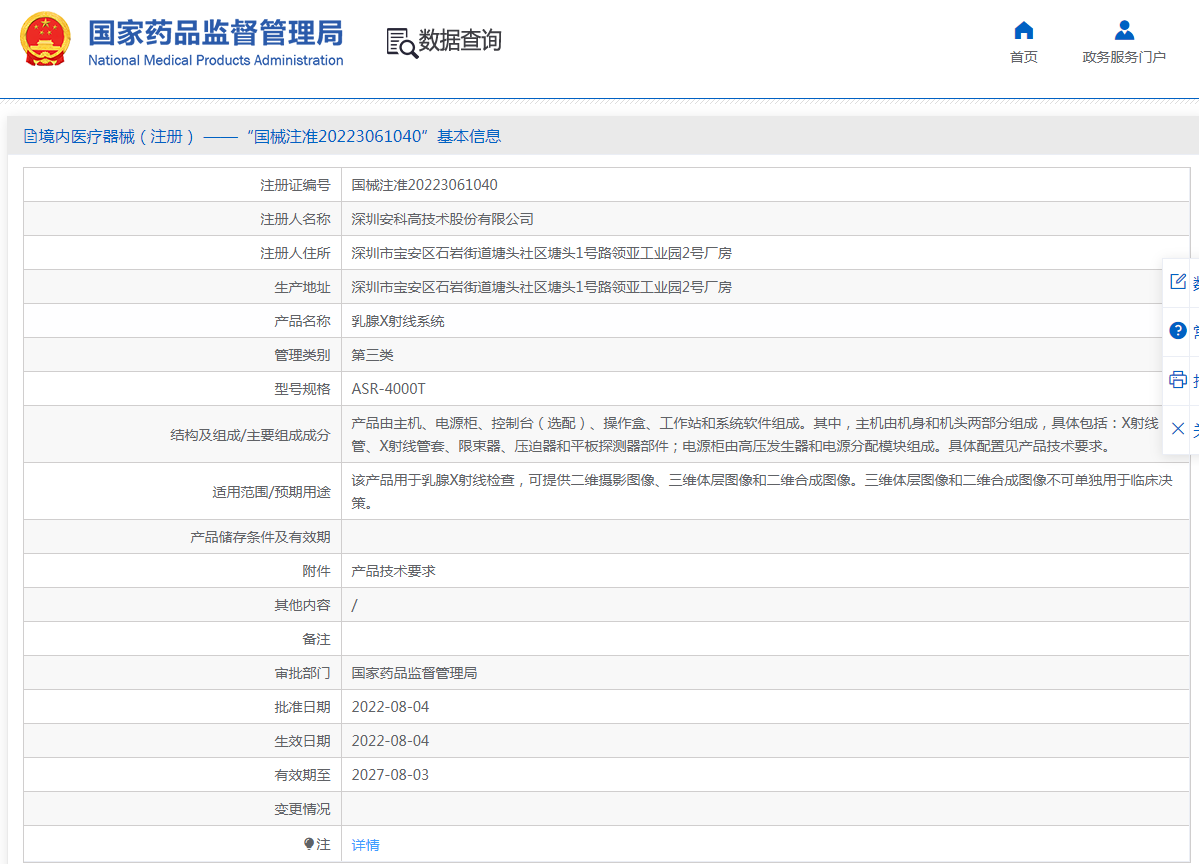Click the 审批部门 label
The height and width of the screenshot is (864, 1199).
click(302, 673)
